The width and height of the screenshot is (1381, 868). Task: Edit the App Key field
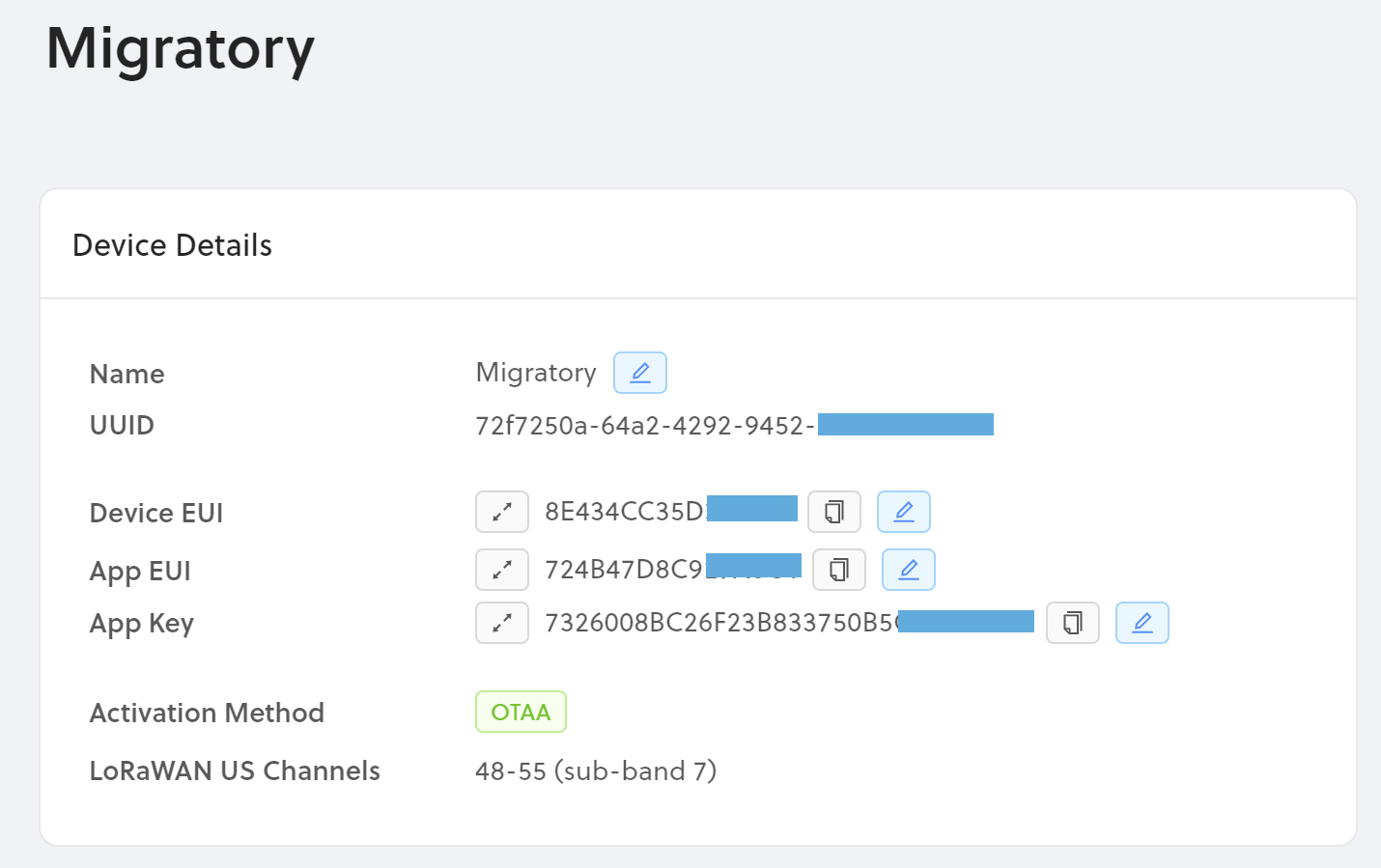point(1141,623)
